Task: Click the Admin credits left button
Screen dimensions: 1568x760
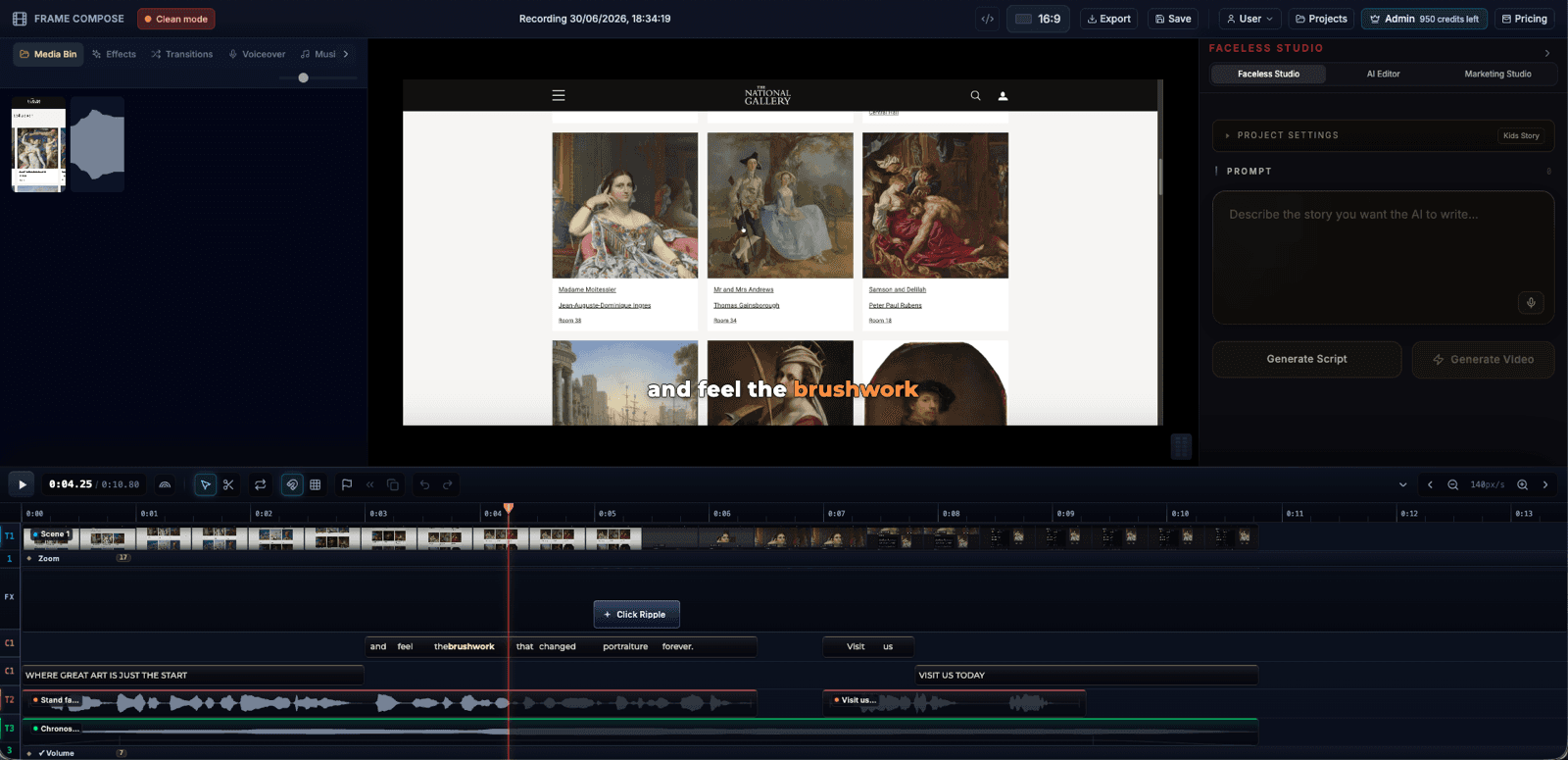Action: pos(1424,19)
